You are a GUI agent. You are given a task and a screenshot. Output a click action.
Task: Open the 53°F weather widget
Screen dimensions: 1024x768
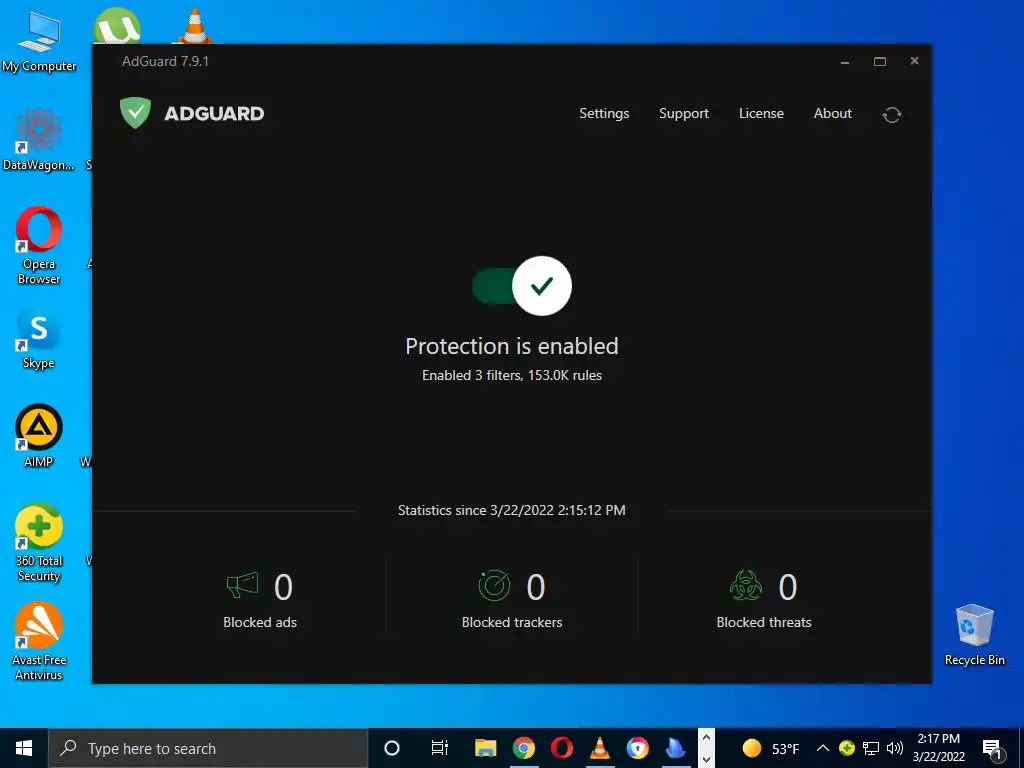pyautogui.click(x=771, y=748)
